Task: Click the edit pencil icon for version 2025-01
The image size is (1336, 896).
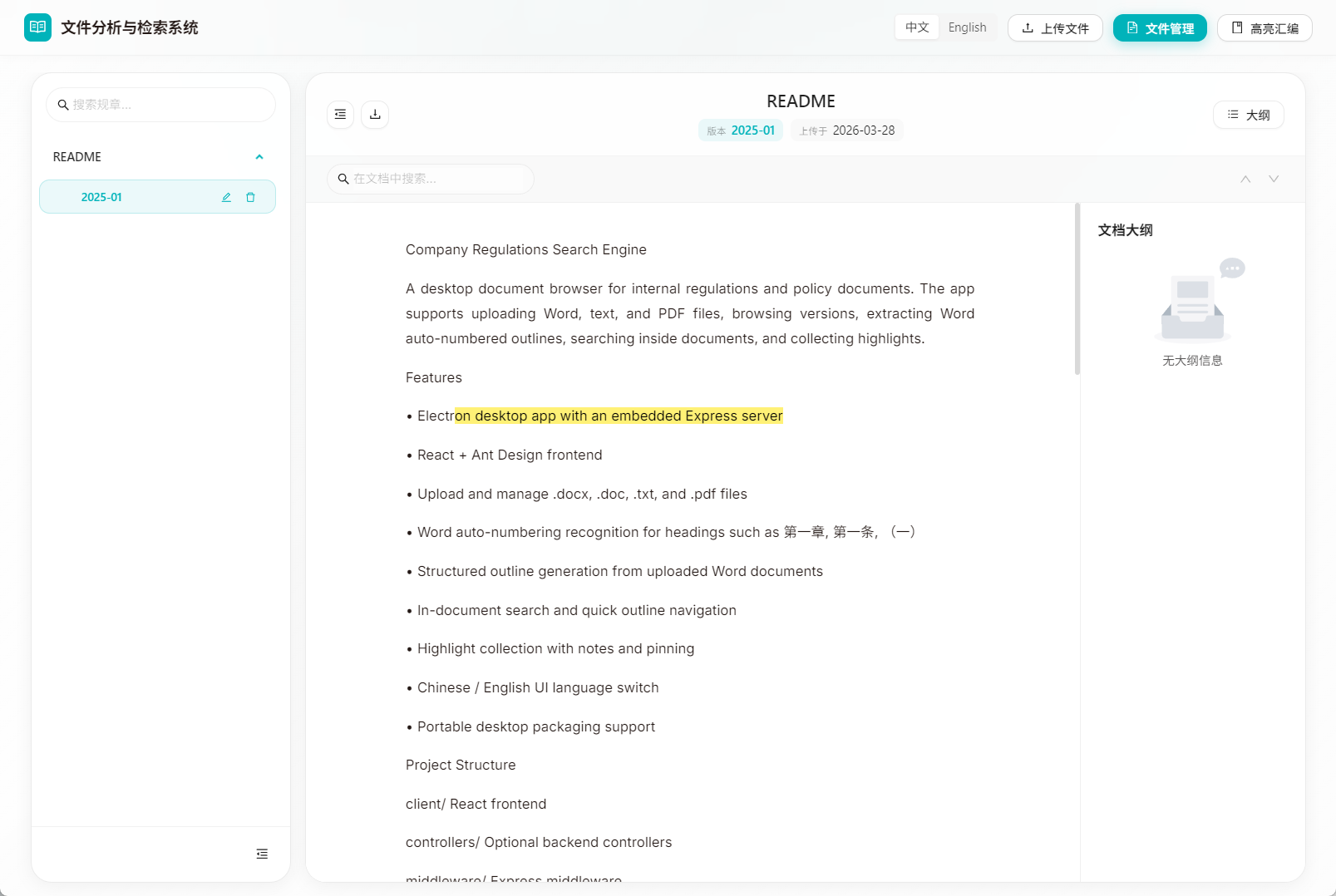Action: click(226, 198)
